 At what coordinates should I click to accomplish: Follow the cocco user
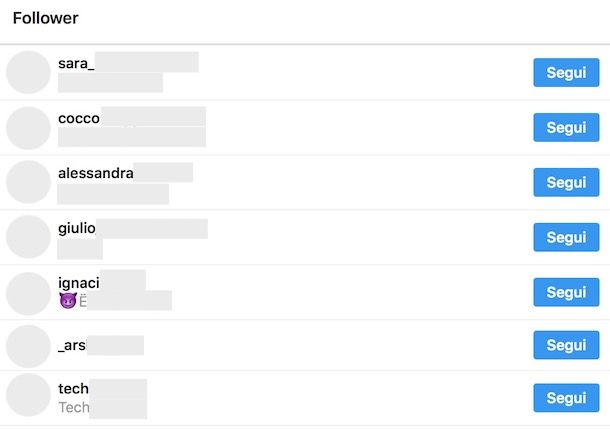pyautogui.click(x=566, y=128)
